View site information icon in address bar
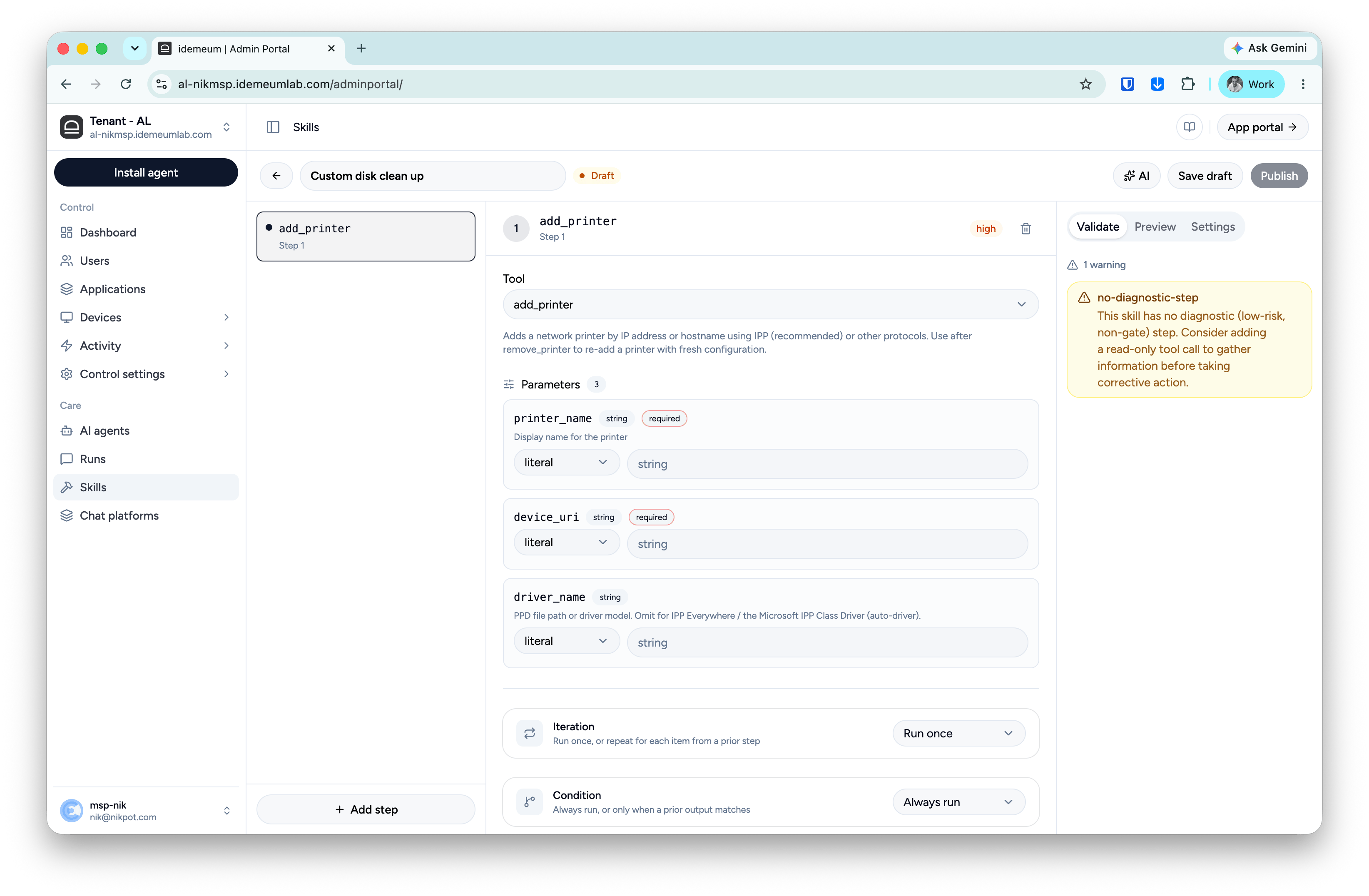The width and height of the screenshot is (1369, 896). [162, 85]
